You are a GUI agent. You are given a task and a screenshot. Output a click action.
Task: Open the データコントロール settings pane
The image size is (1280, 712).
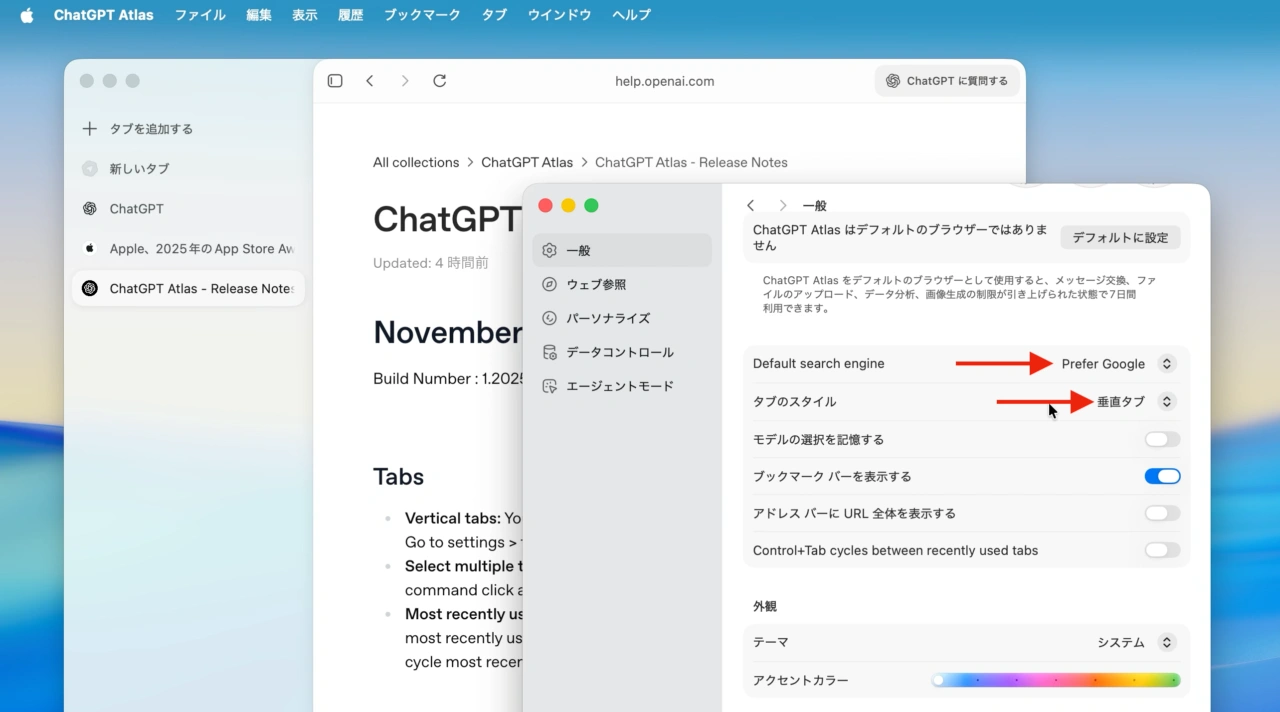click(x=618, y=352)
